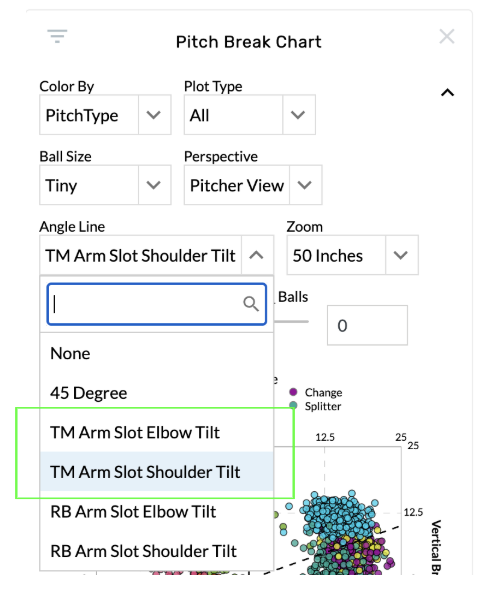Choose RB Arm Slot Elbow Tilt
Viewport: 480px width, 604px height.
pyautogui.click(x=157, y=512)
